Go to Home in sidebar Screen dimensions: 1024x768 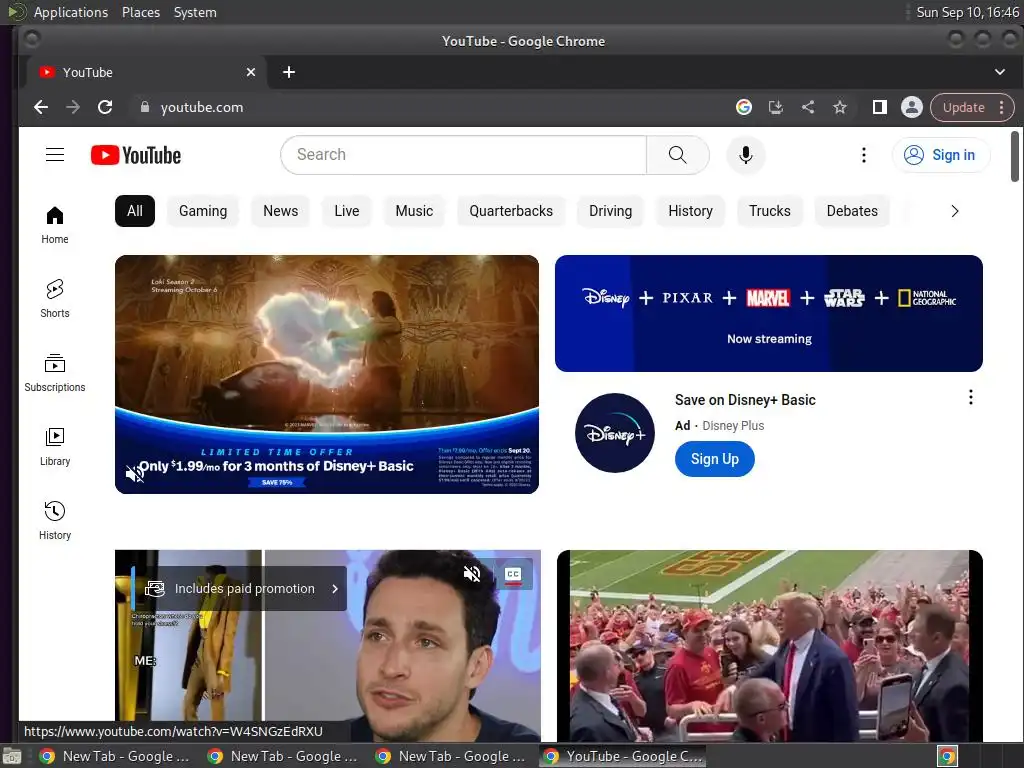55,225
